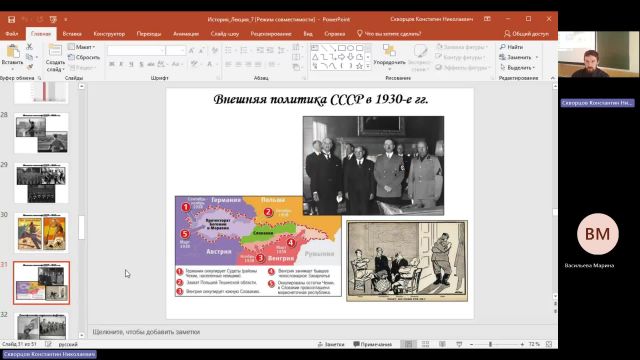Toggle align text left
Screen dimensions: 640x360
(x=228, y=64)
